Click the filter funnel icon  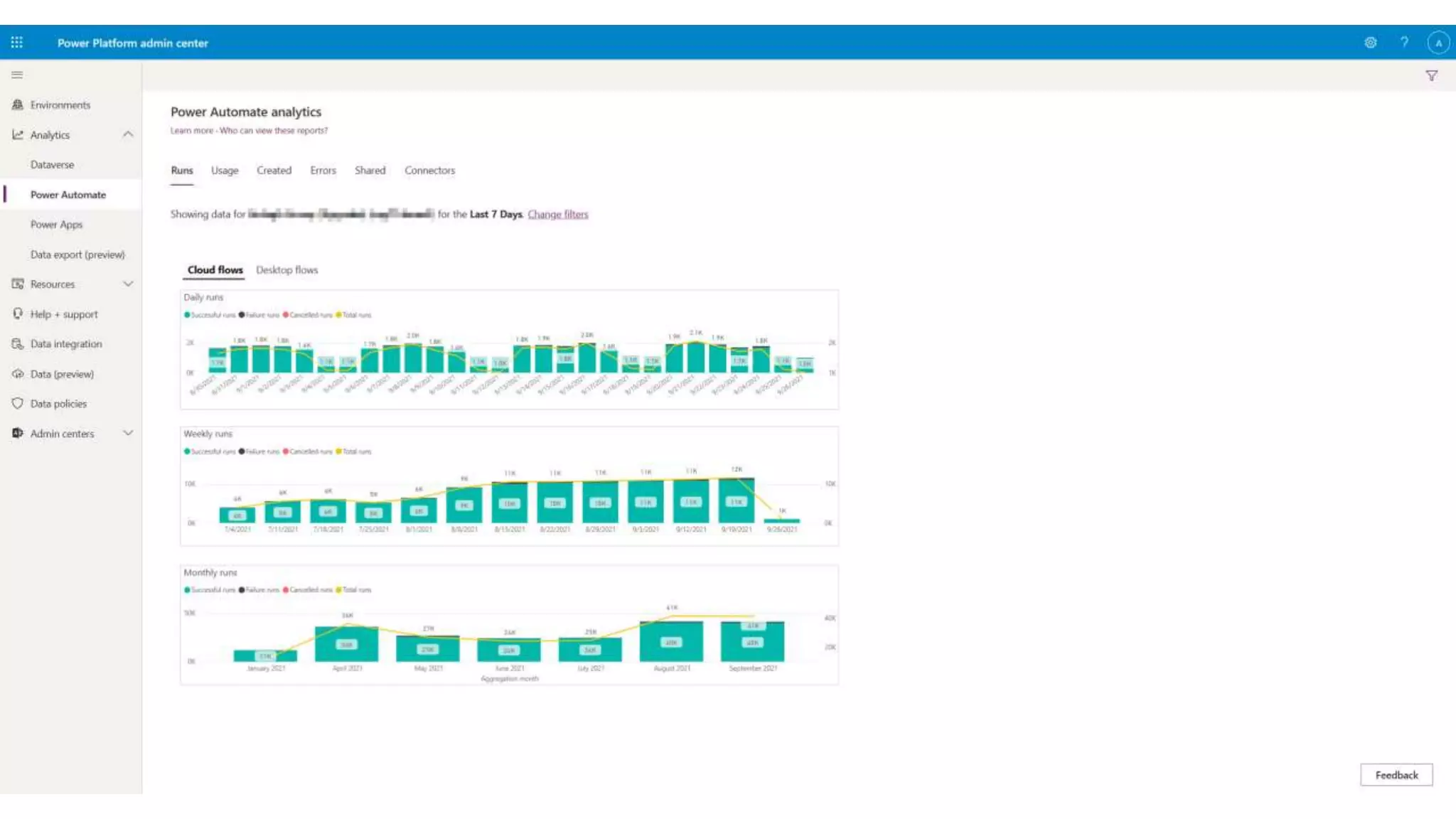(1431, 76)
